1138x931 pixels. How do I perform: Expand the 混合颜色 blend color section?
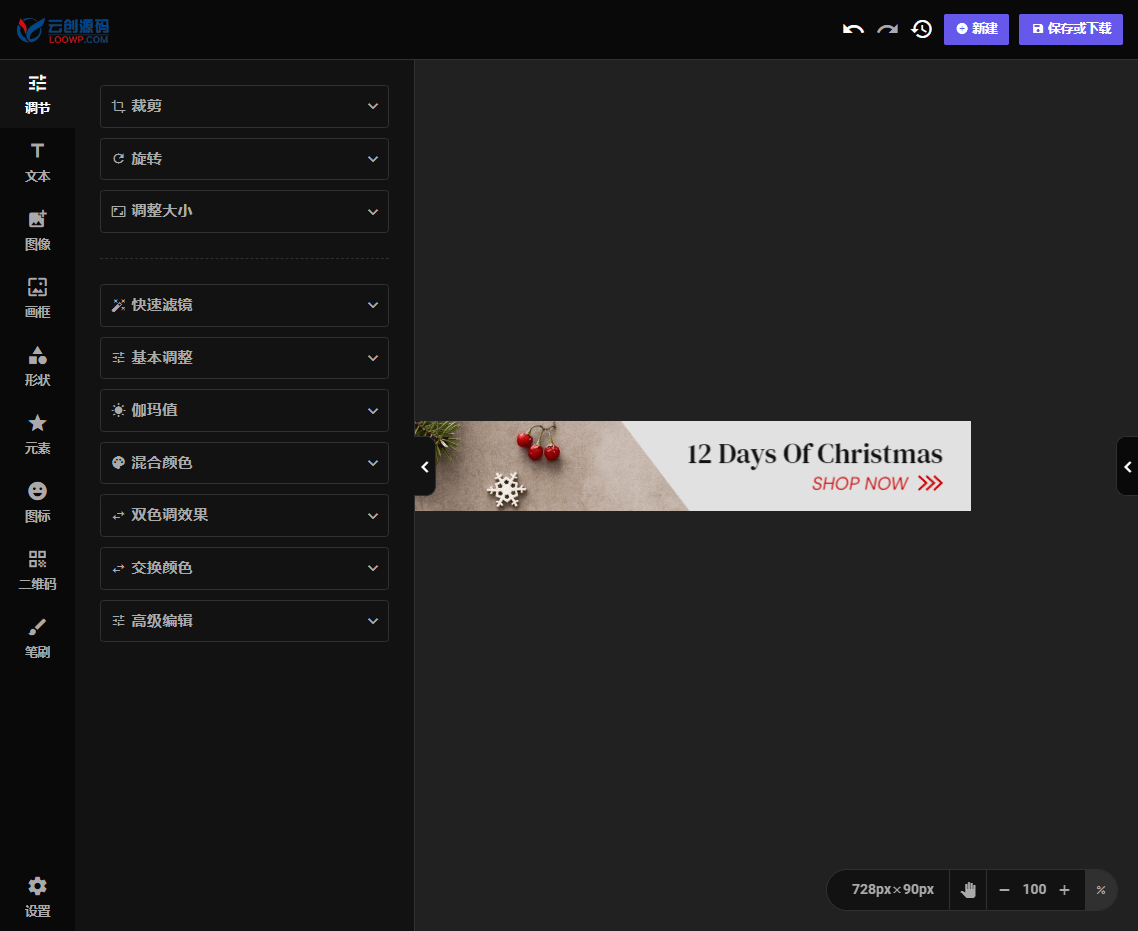click(244, 463)
